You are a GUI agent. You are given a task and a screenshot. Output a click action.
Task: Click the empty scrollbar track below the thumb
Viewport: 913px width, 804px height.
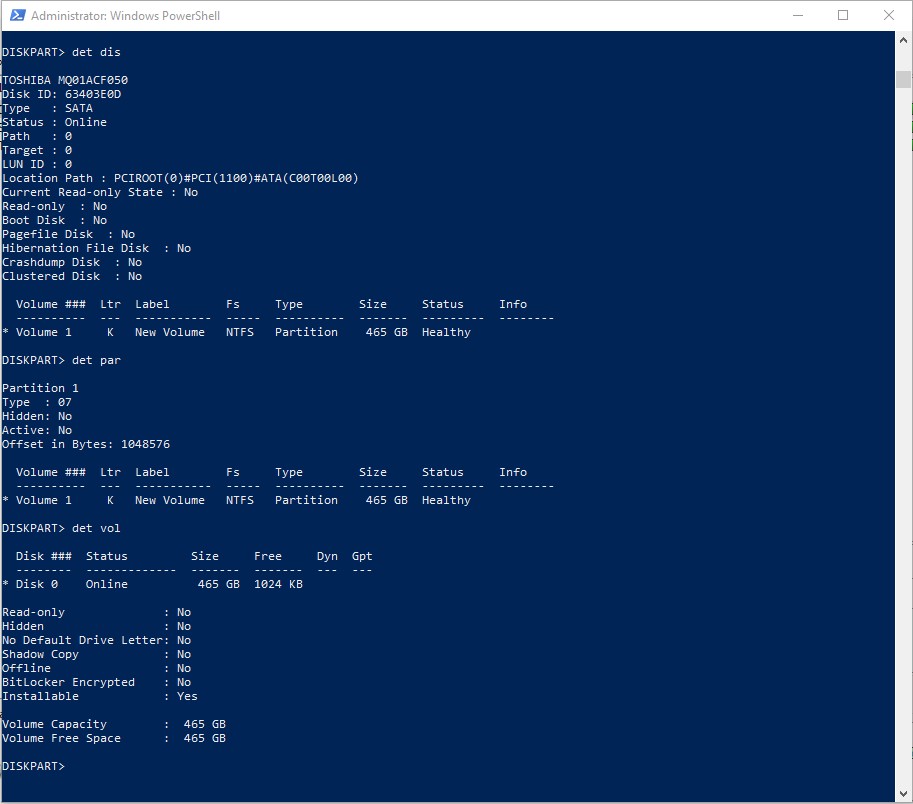click(x=903, y=450)
